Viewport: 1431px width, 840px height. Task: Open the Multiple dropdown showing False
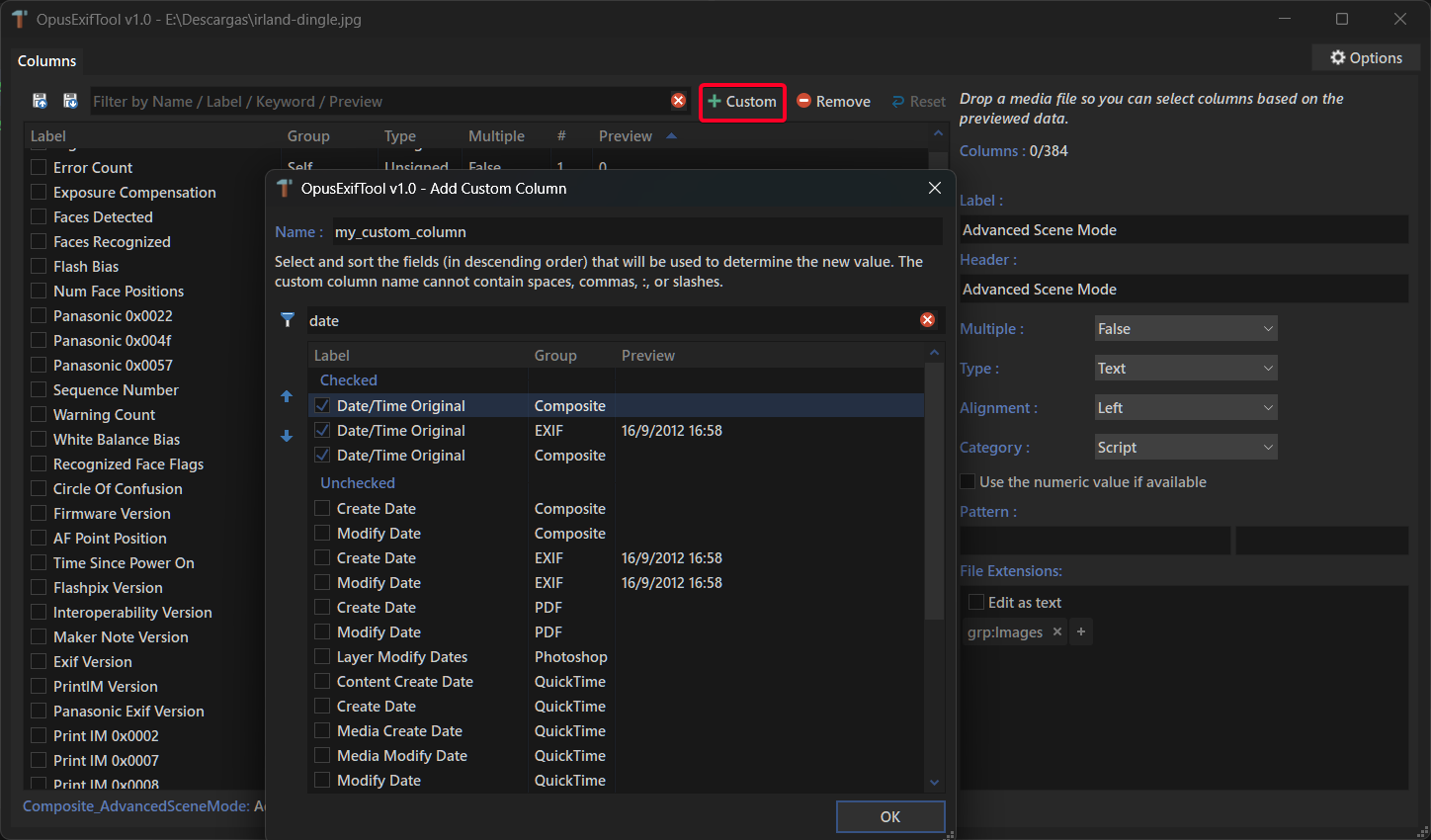pyautogui.click(x=1185, y=328)
